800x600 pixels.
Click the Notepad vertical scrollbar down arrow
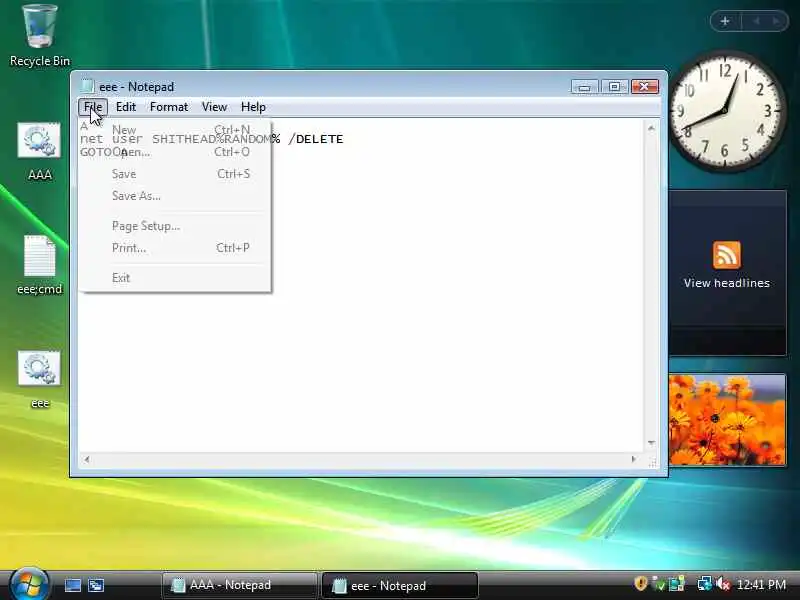pyautogui.click(x=651, y=443)
